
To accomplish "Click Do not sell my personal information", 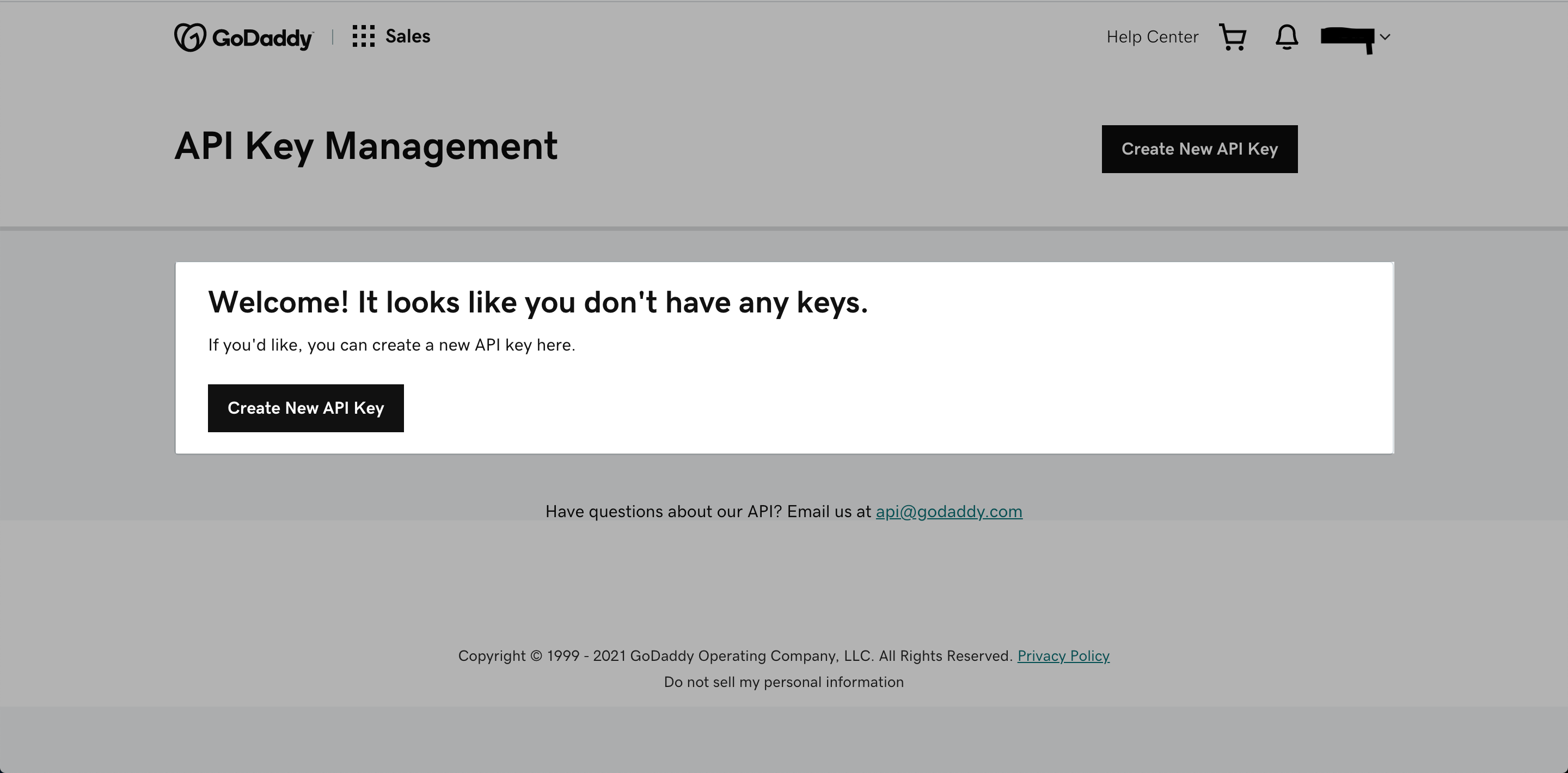I will (784, 682).
